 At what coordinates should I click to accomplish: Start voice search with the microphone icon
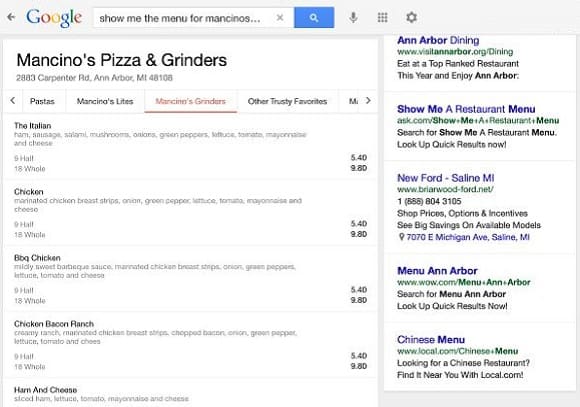click(x=353, y=17)
